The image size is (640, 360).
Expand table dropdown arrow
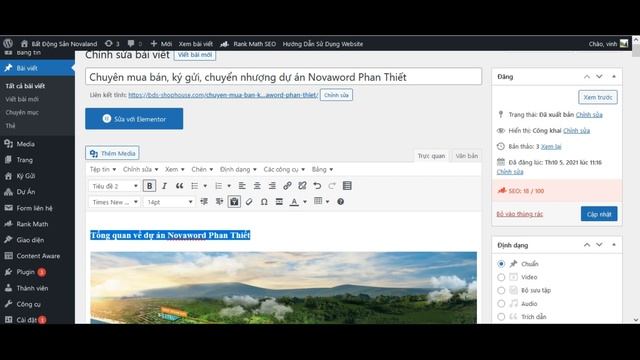click(x=327, y=202)
